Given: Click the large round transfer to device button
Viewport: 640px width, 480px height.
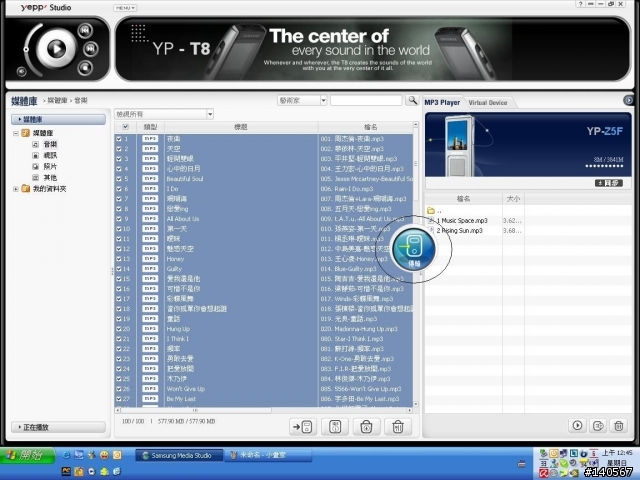Looking at the screenshot, I should (414, 249).
